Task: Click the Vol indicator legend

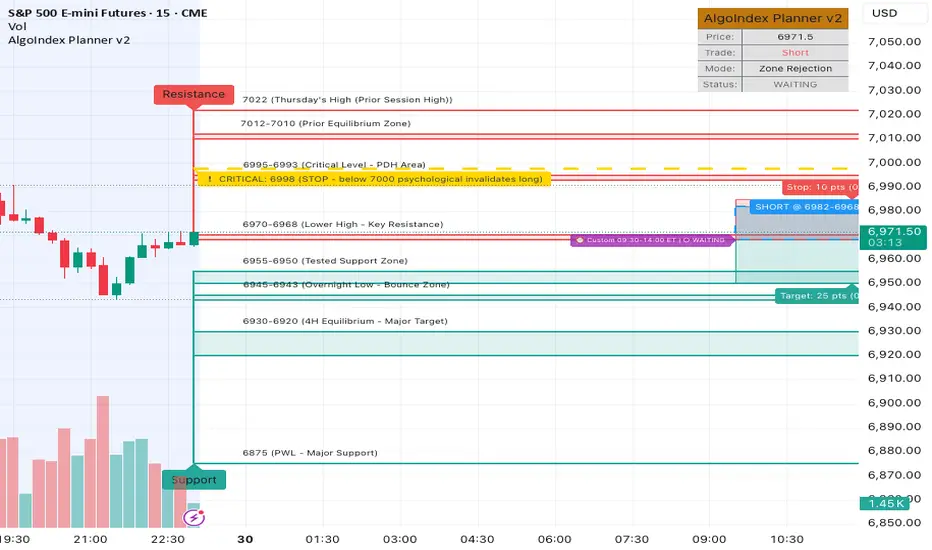Action: [17, 26]
